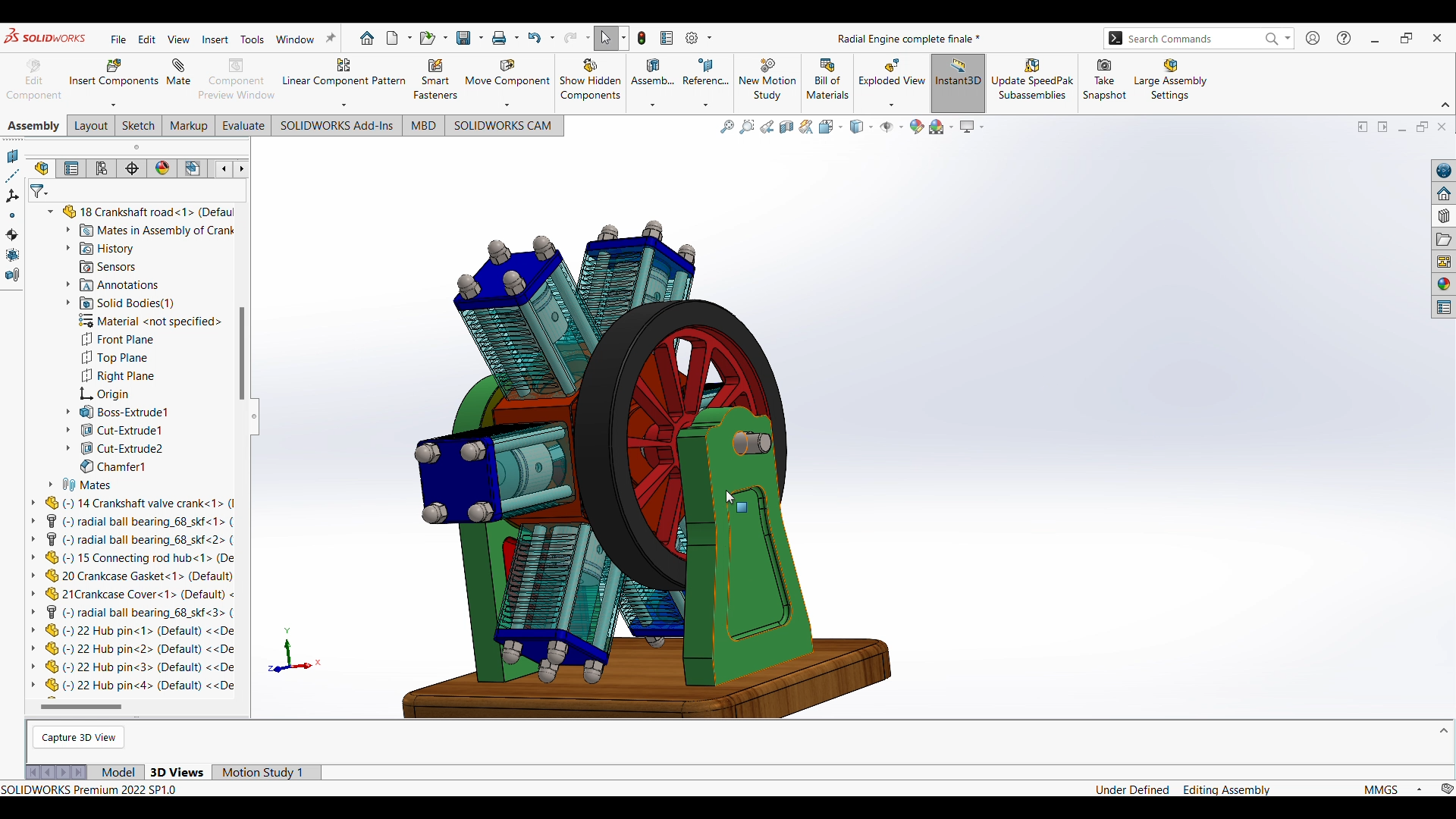This screenshot has height=819, width=1456.
Task: Click Update SpeedPak Subassemblies
Action: (1032, 80)
